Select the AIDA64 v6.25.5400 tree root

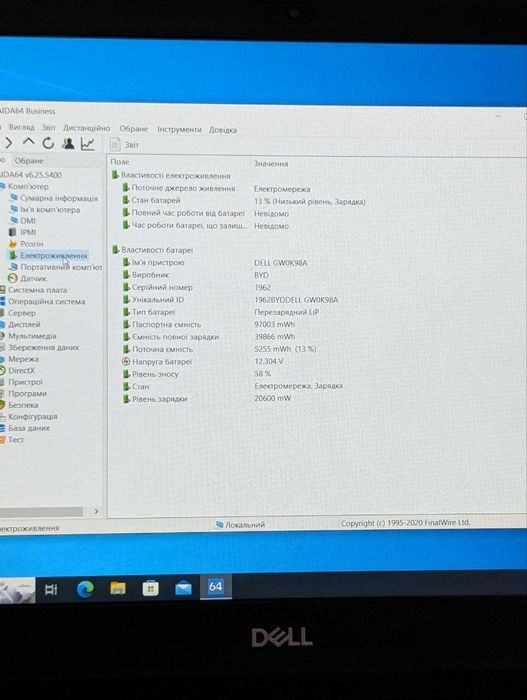click(31, 175)
